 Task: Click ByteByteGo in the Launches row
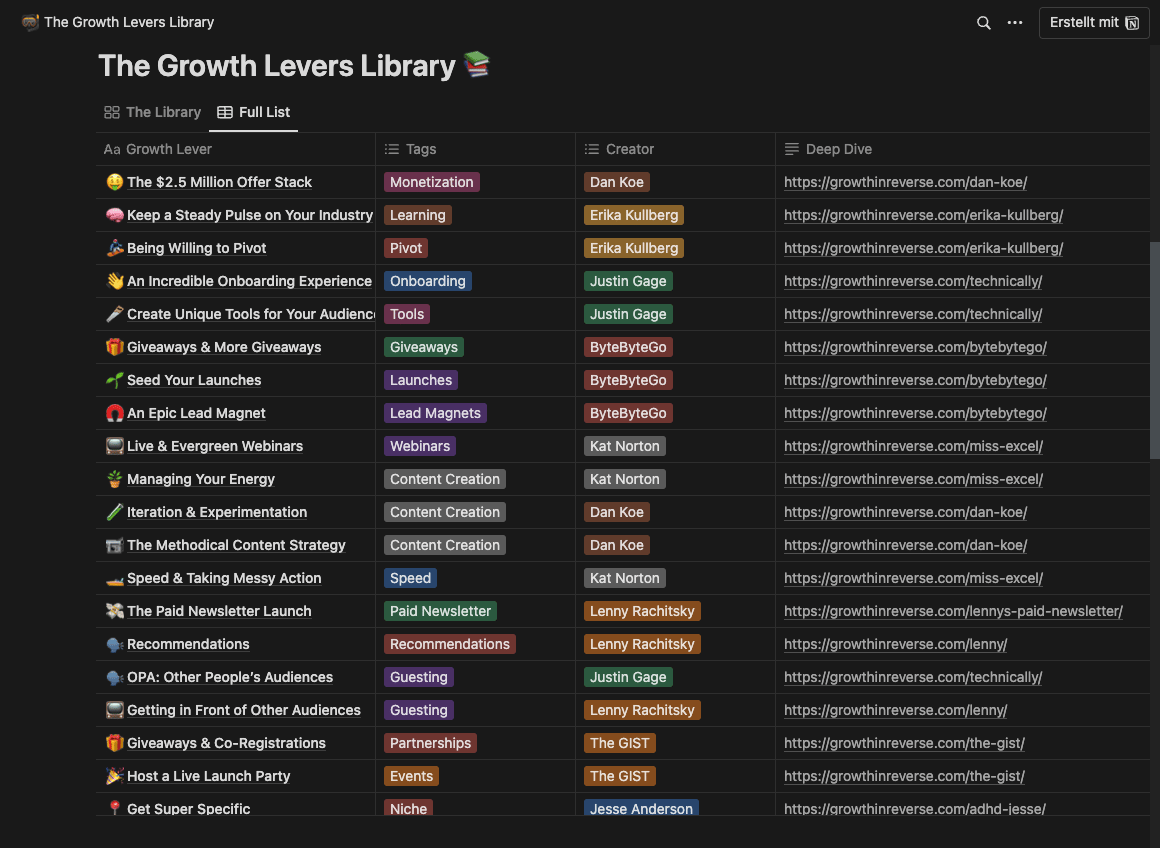coord(628,380)
